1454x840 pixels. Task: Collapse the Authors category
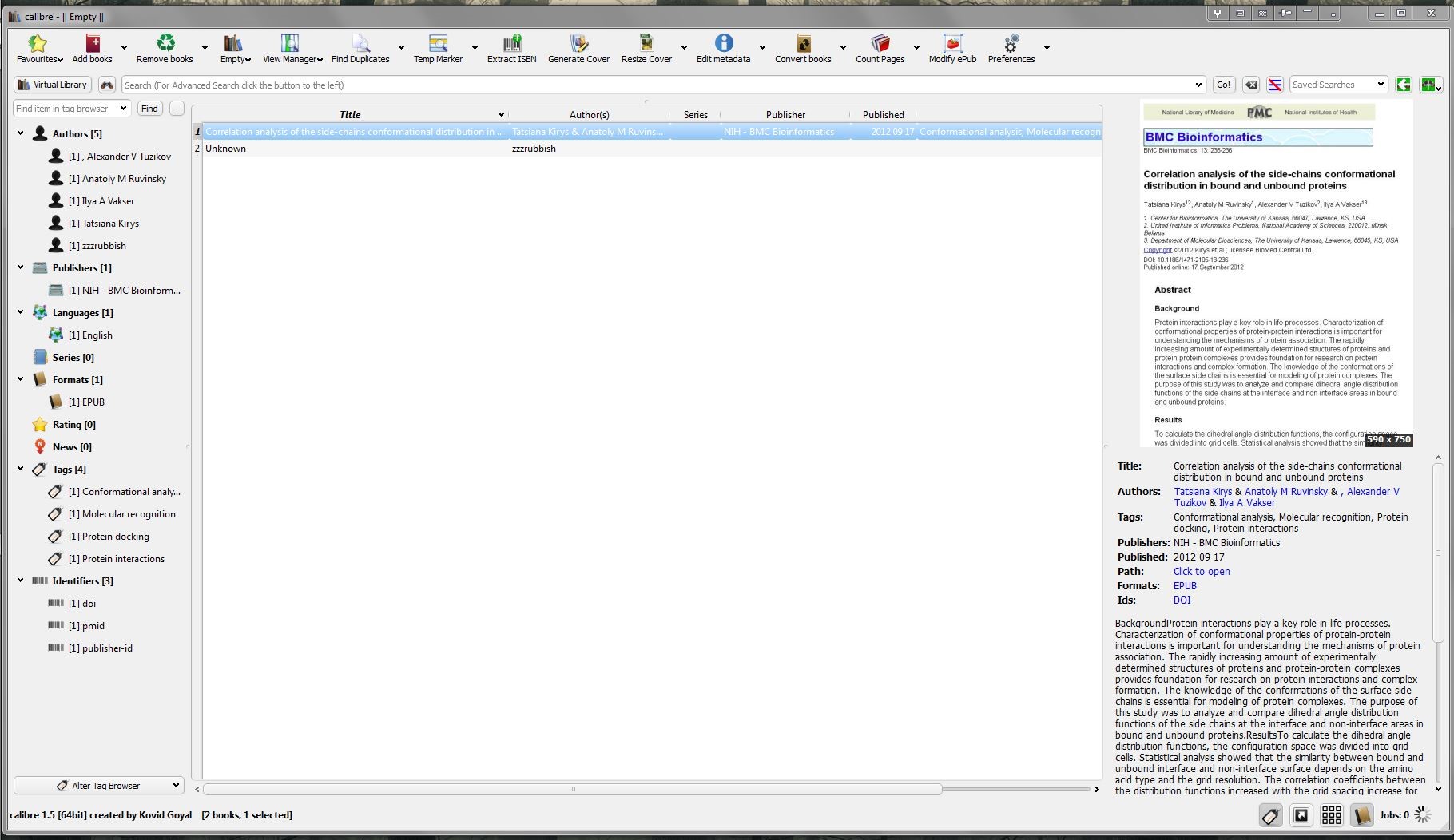pos(21,133)
